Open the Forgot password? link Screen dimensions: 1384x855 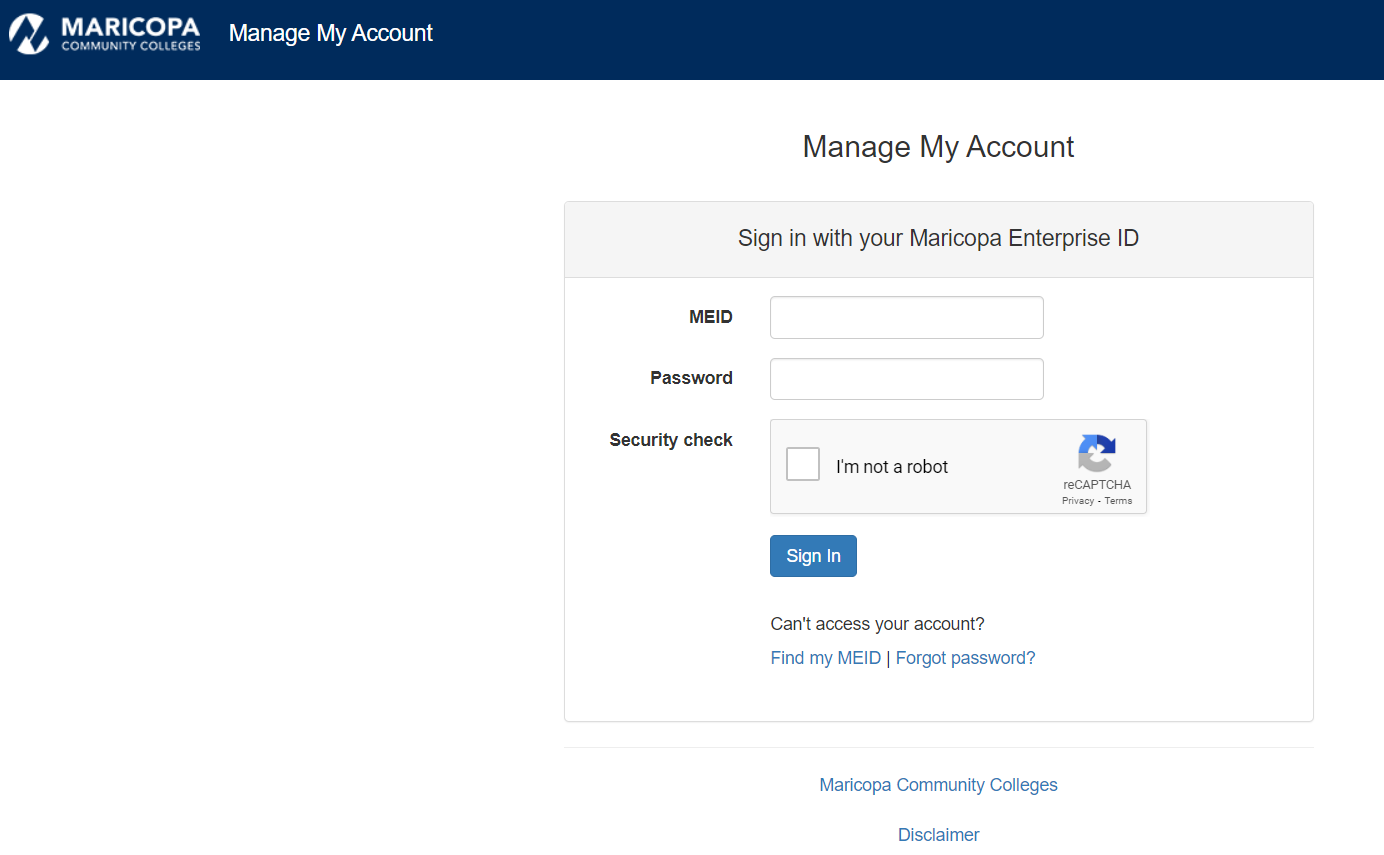tap(966, 658)
